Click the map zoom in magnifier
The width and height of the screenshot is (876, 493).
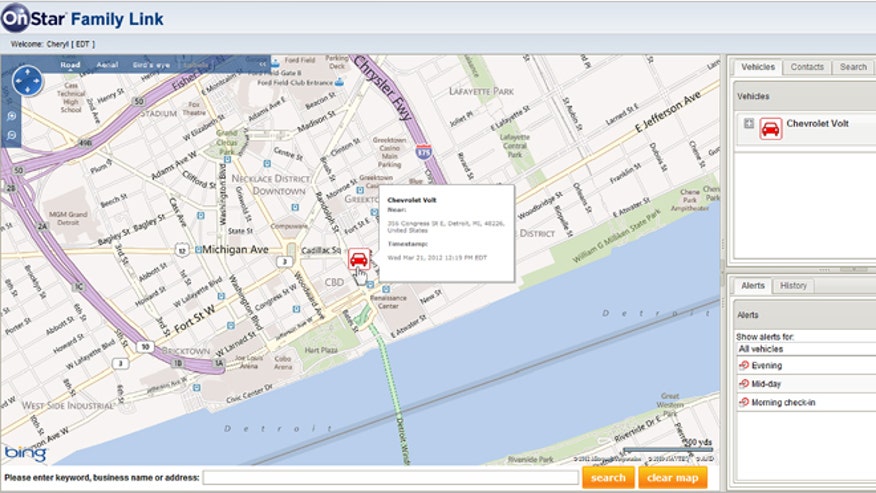coord(12,116)
